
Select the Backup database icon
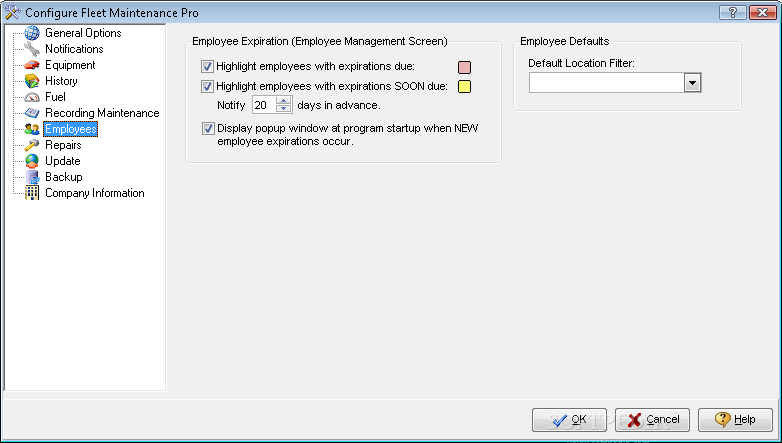[x=32, y=177]
